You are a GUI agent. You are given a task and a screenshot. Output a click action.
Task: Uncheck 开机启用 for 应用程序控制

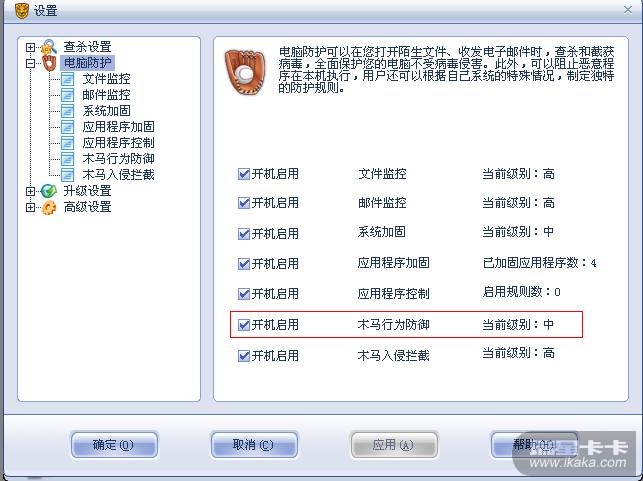(244, 294)
